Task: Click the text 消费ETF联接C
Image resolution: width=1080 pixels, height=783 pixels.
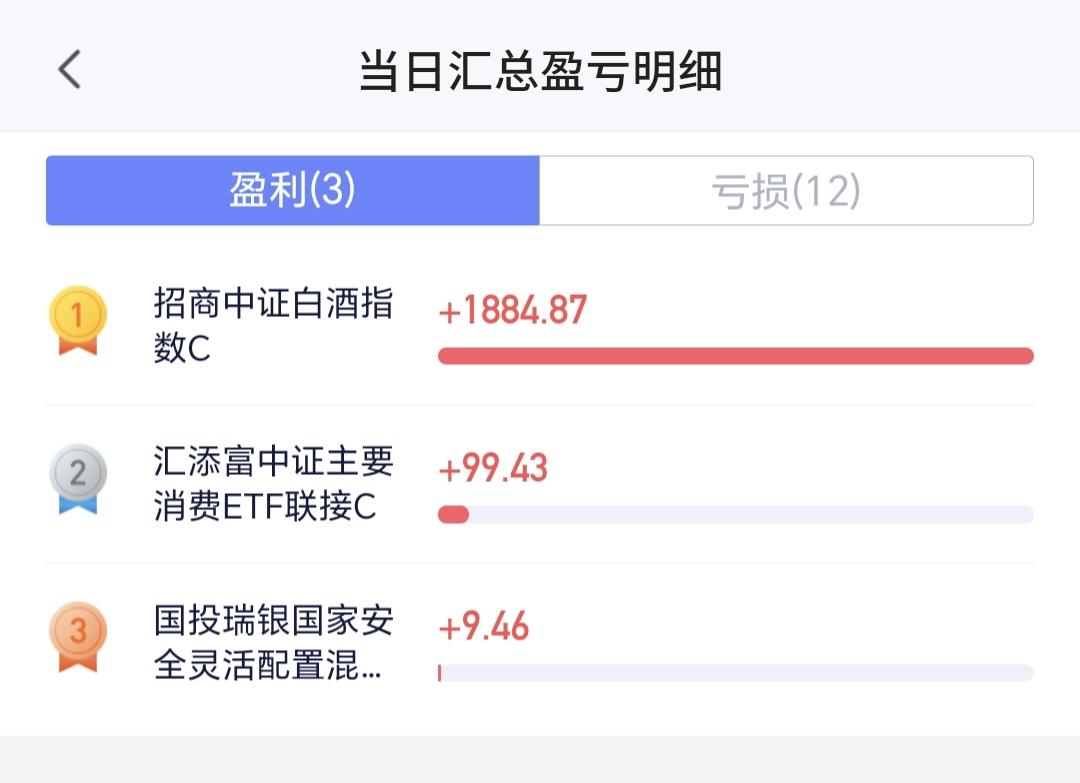Action: (264, 507)
